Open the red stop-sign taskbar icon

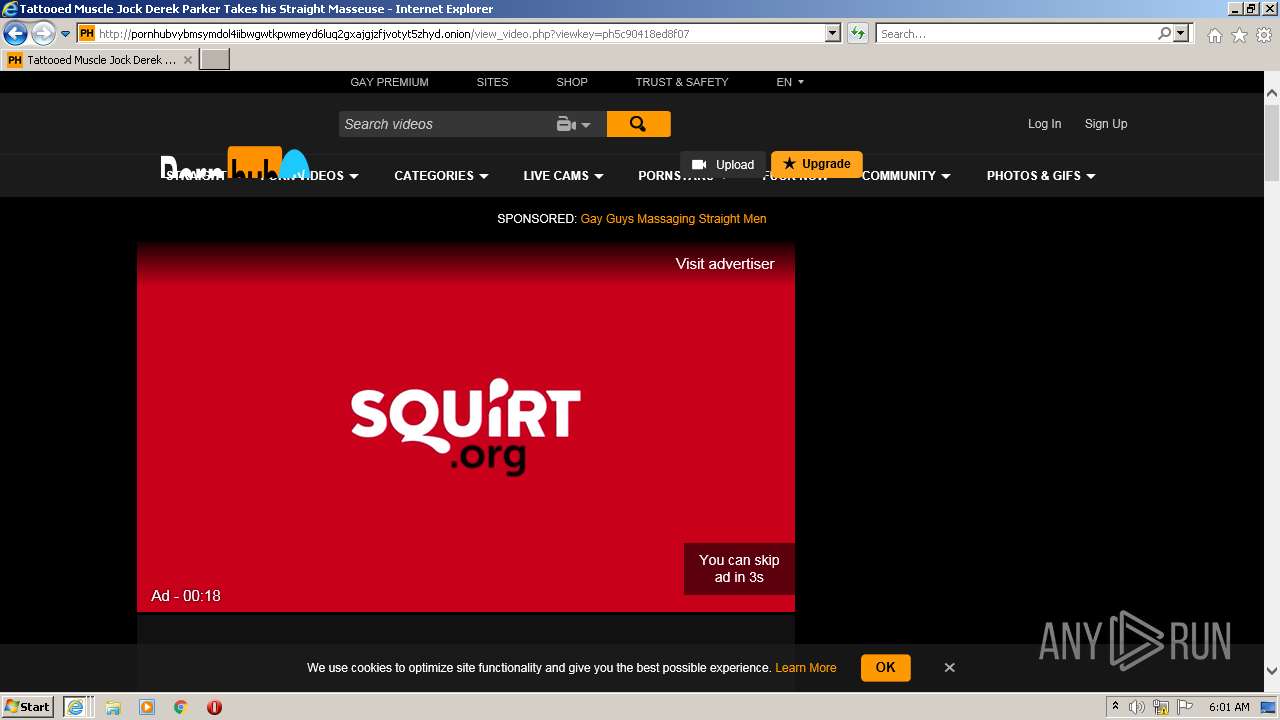coord(214,707)
